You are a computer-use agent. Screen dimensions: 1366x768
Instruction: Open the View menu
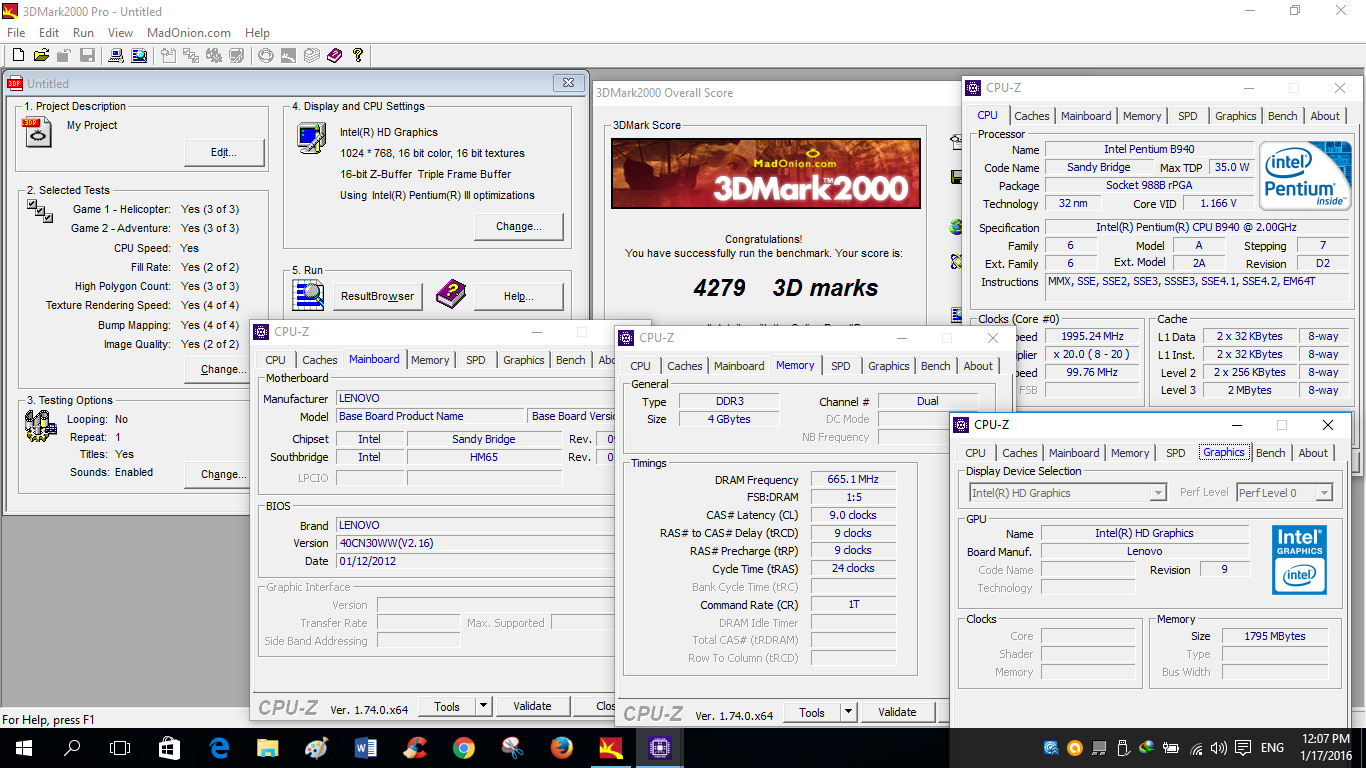point(120,33)
